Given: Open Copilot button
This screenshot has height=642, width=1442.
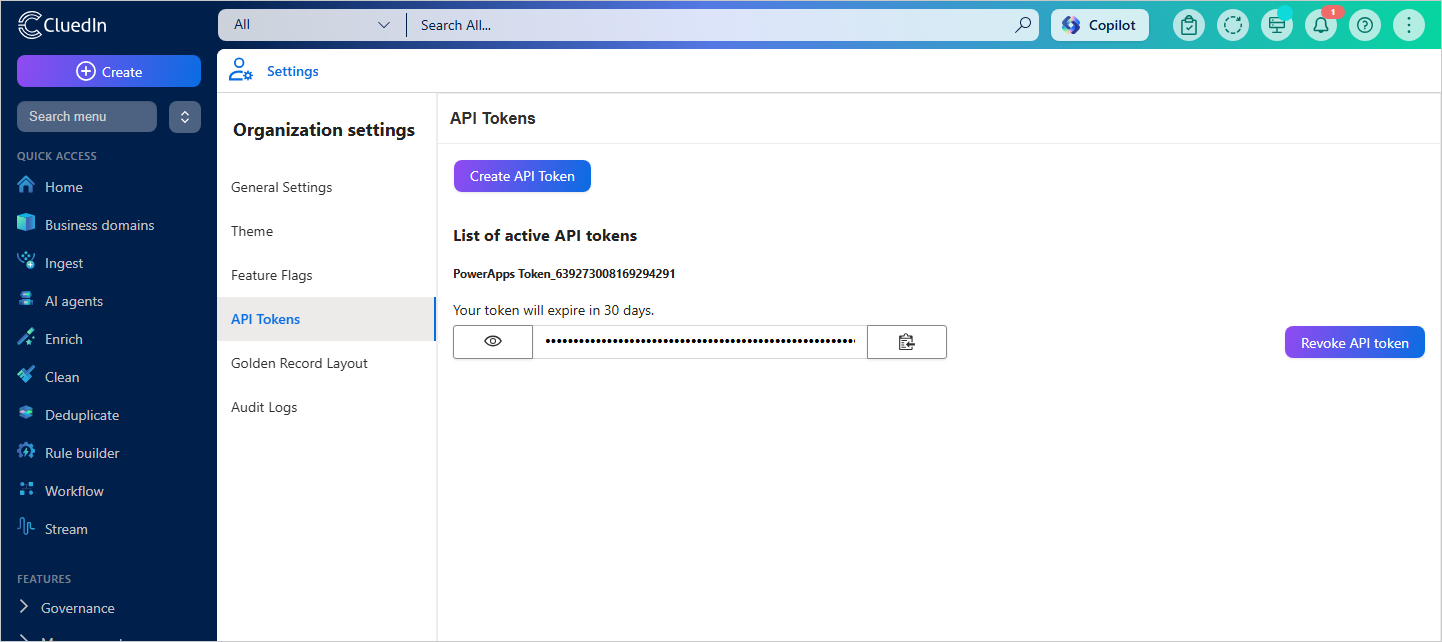Looking at the screenshot, I should [x=1100, y=25].
